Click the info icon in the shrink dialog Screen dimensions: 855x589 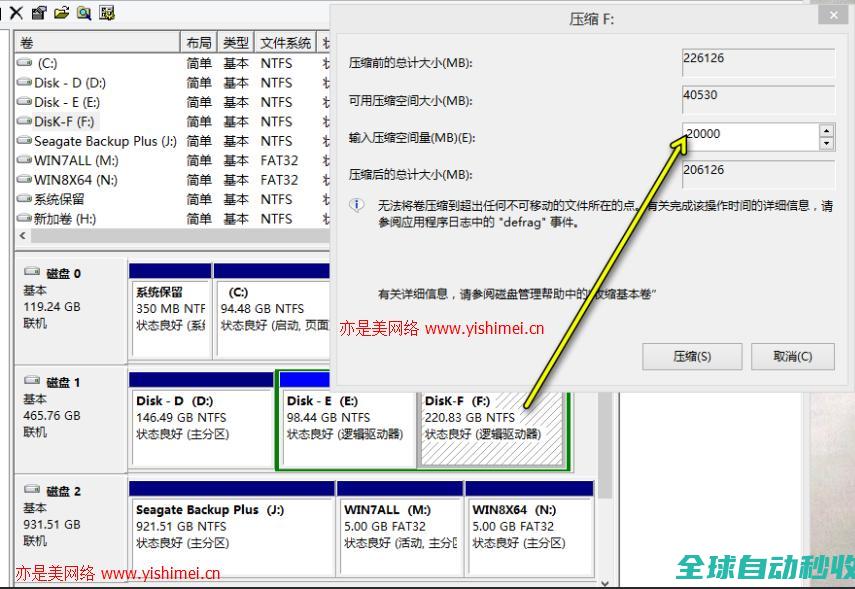[357, 205]
